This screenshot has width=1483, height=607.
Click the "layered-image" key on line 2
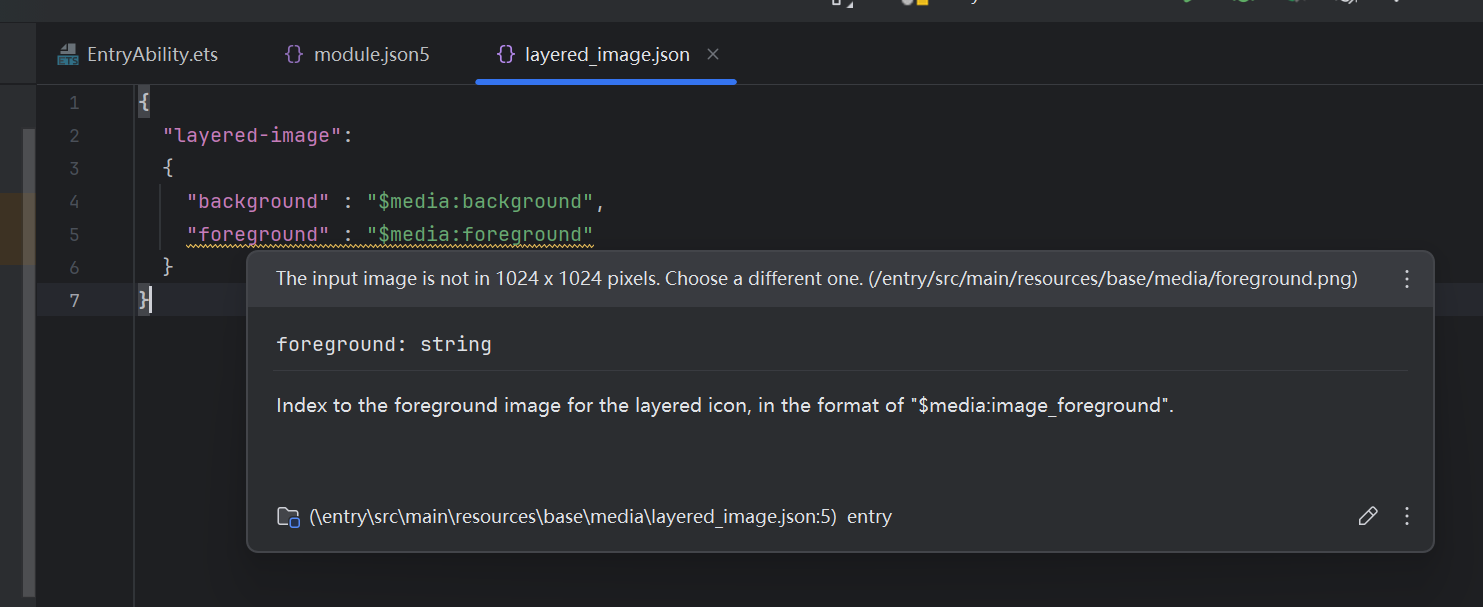[x=252, y=136]
